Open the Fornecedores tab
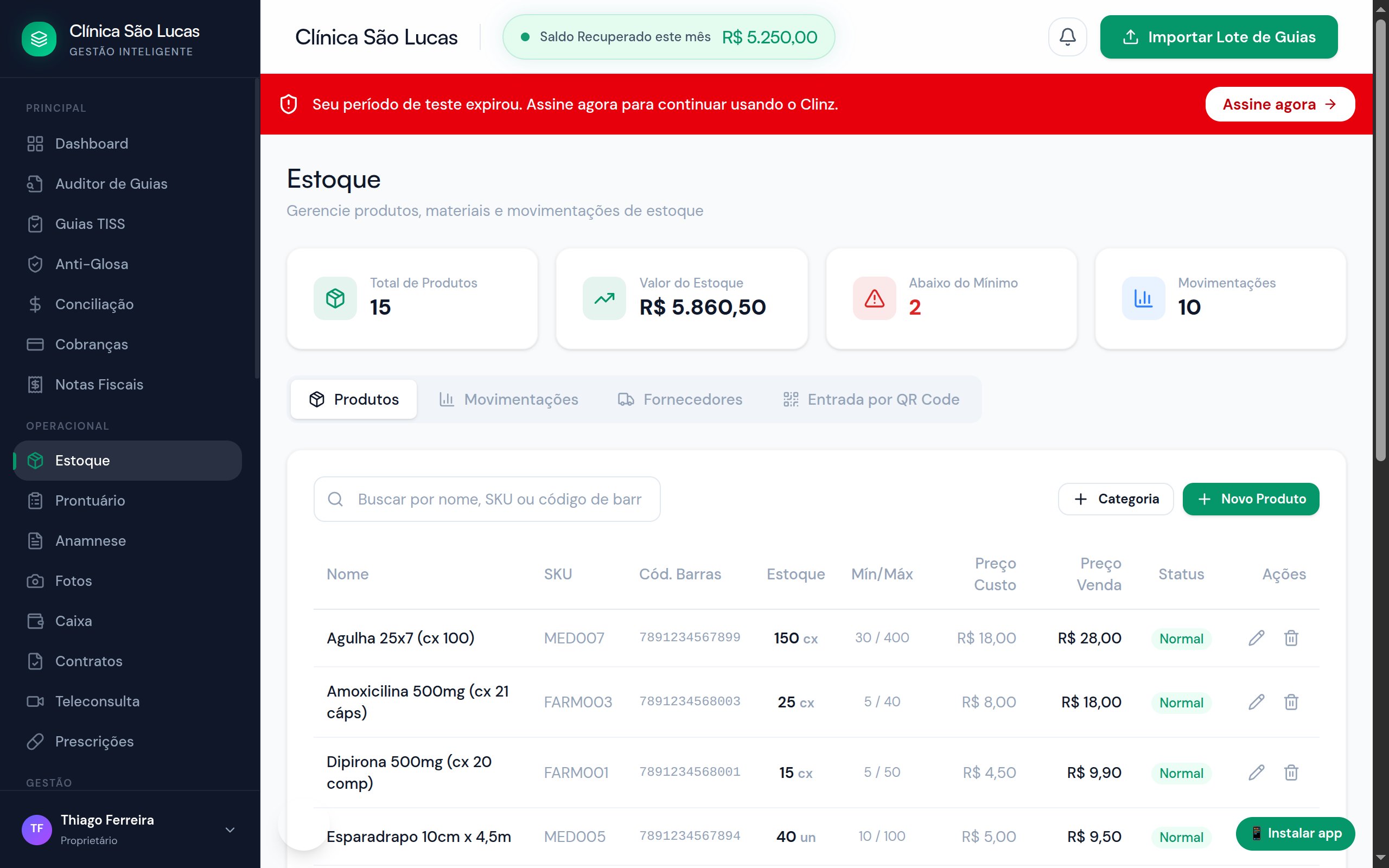Screen dimensions: 1389x868 (680, 399)
